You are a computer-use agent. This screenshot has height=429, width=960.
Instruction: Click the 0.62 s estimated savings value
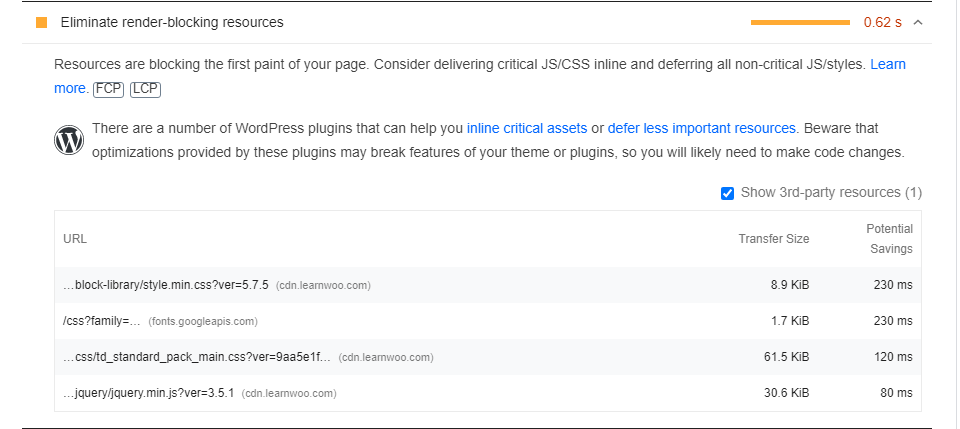coord(882,22)
